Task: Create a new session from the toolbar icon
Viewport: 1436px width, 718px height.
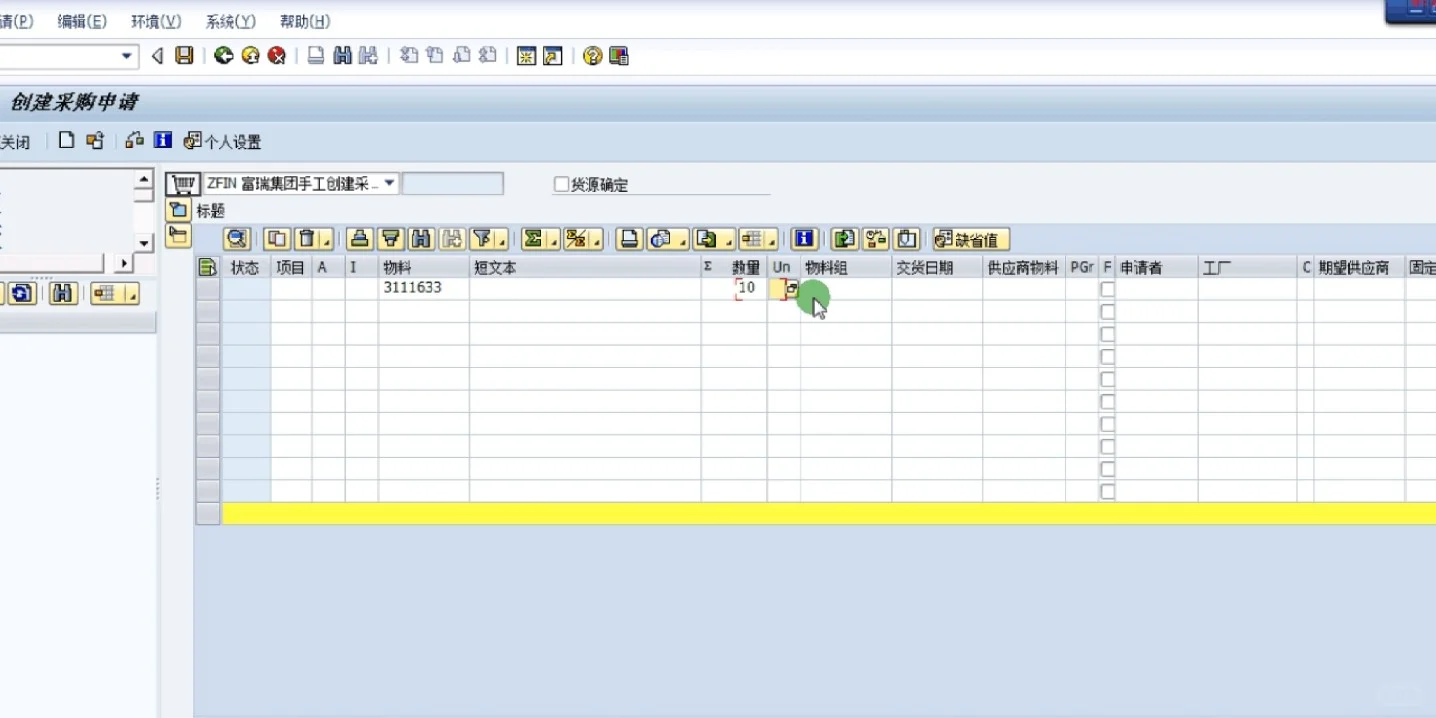Action: coord(526,56)
